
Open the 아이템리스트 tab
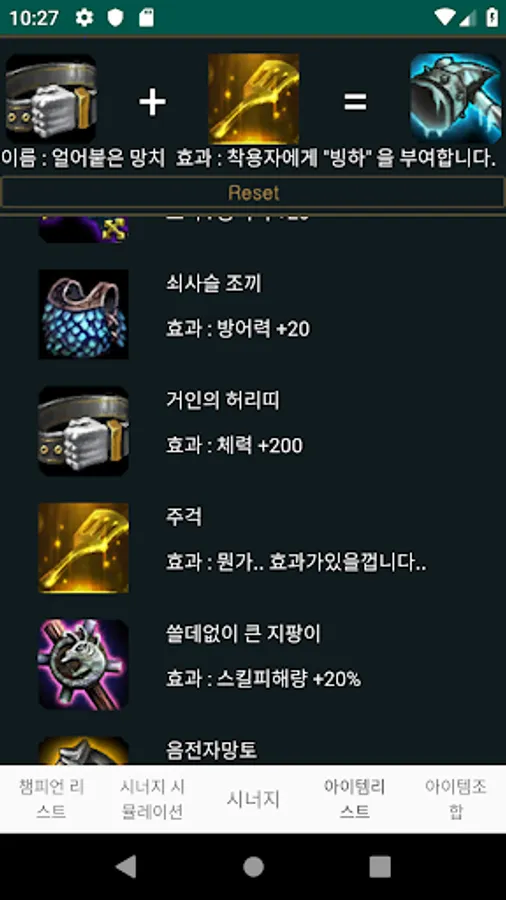tap(355, 798)
